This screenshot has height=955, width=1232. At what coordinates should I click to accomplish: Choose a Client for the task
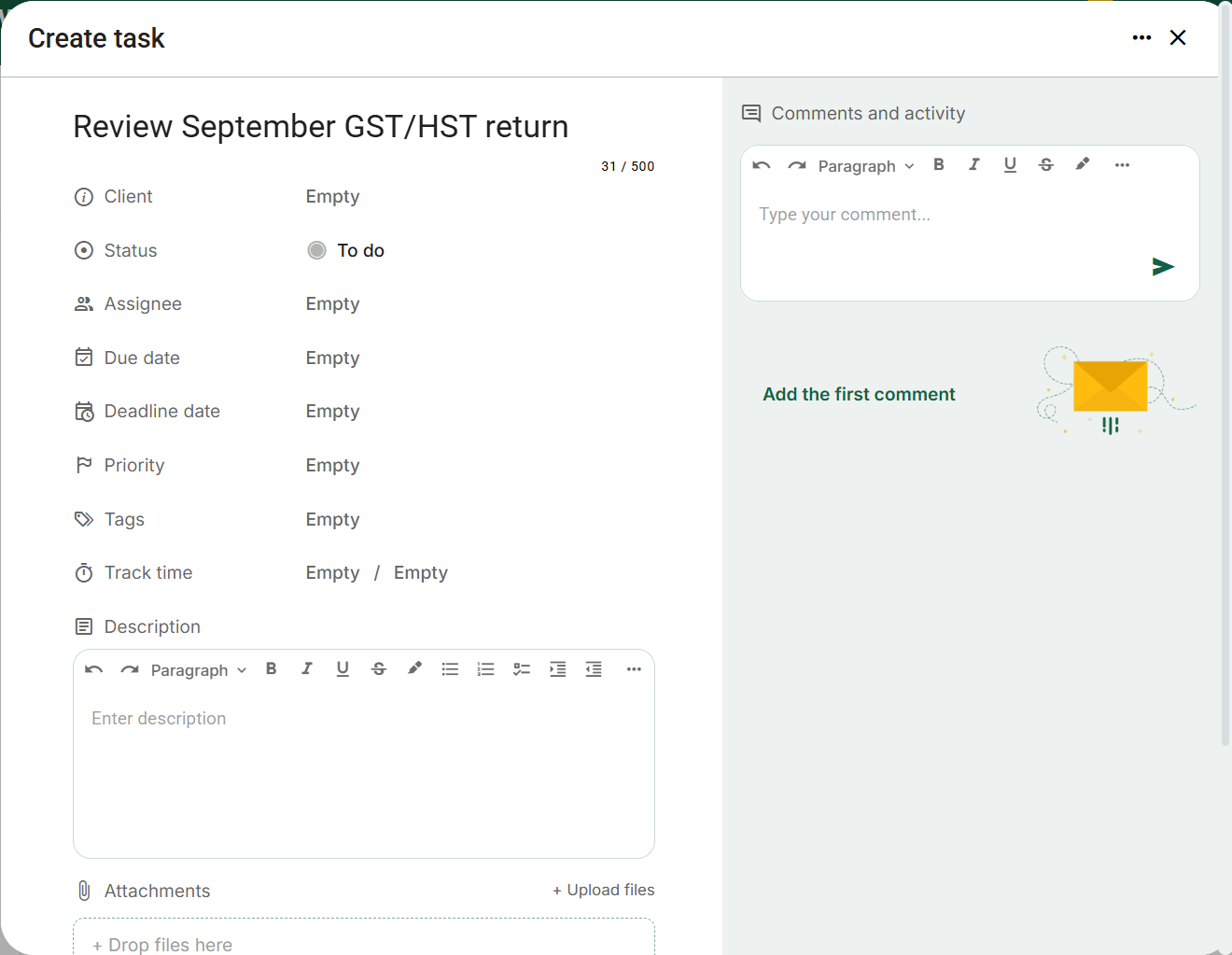[332, 197]
